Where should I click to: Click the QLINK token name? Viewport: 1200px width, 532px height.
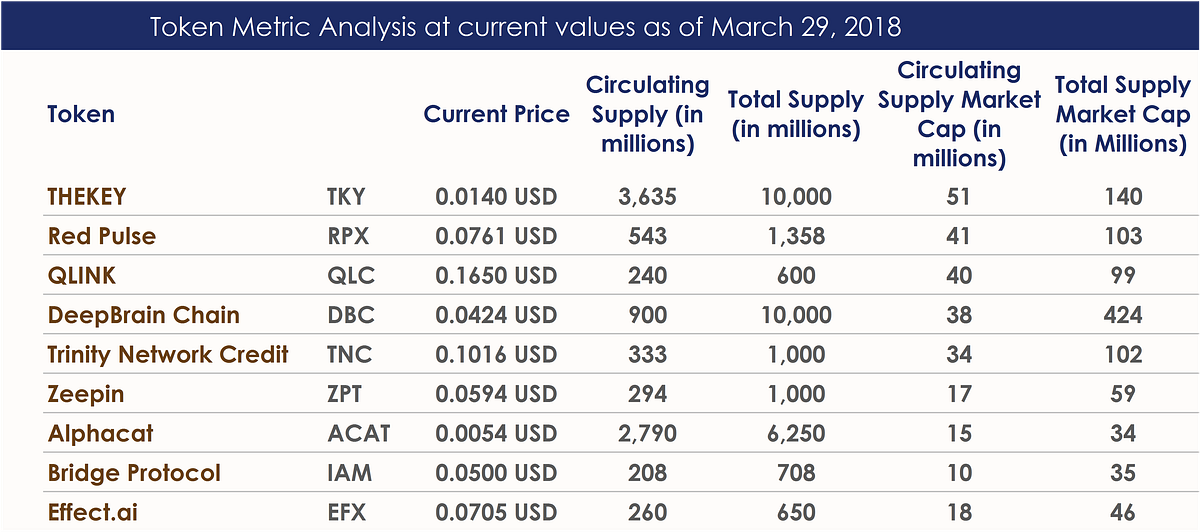click(x=80, y=276)
